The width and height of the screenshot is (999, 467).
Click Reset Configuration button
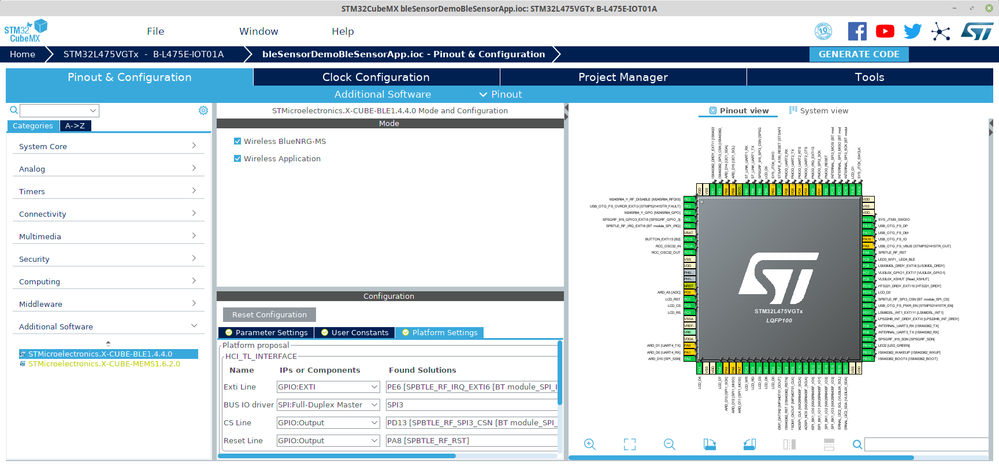(270, 315)
